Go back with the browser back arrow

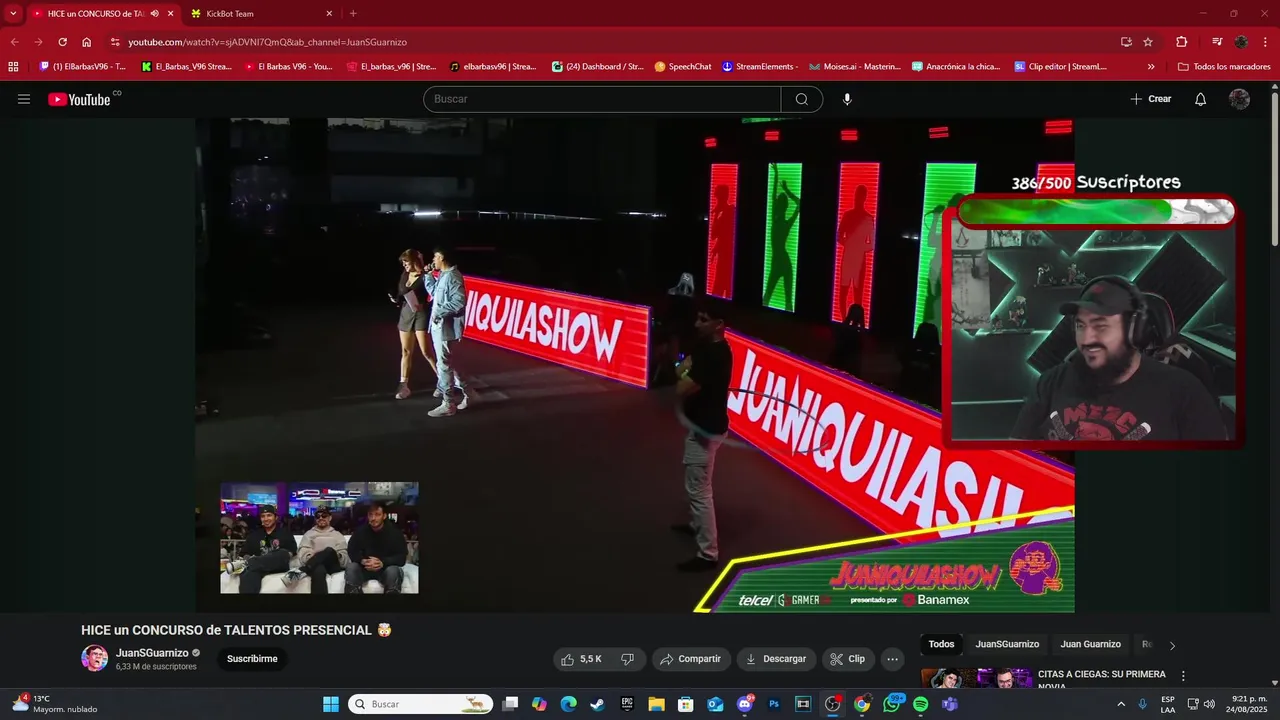point(14,42)
